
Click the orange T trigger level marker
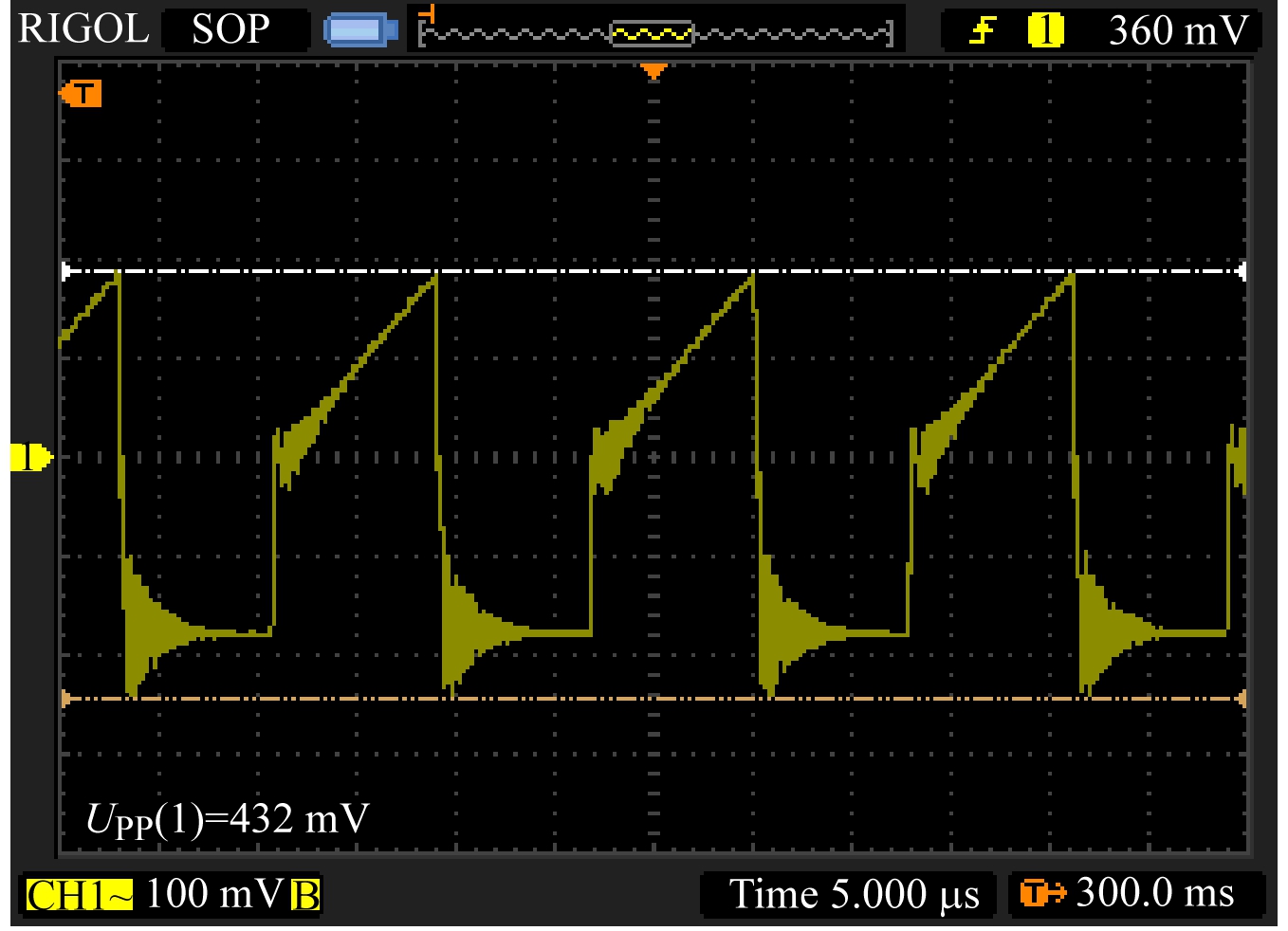pyautogui.click(x=82, y=94)
